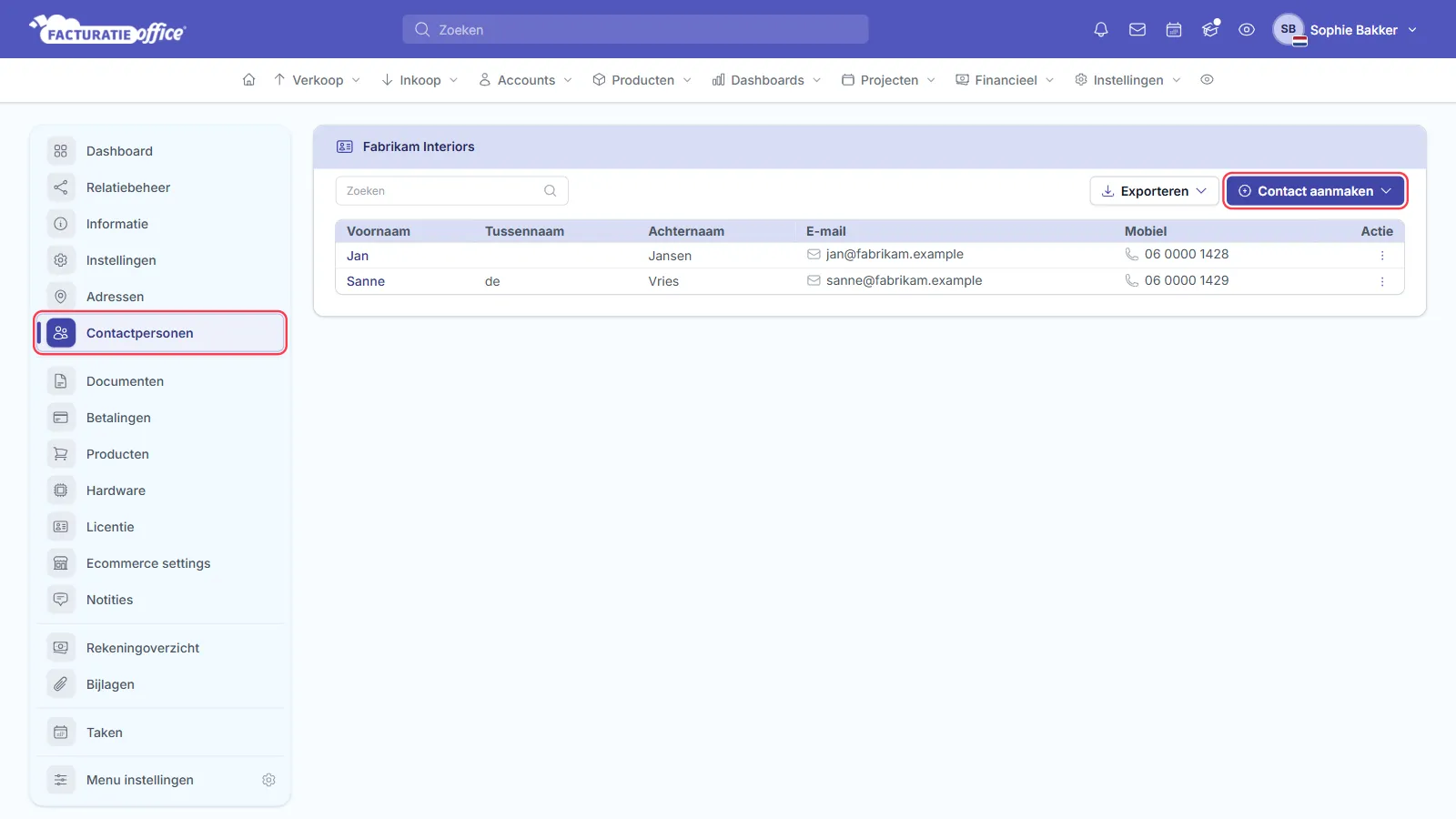Open Betalingen in sidebar
The image size is (1456, 819).
[161, 418]
